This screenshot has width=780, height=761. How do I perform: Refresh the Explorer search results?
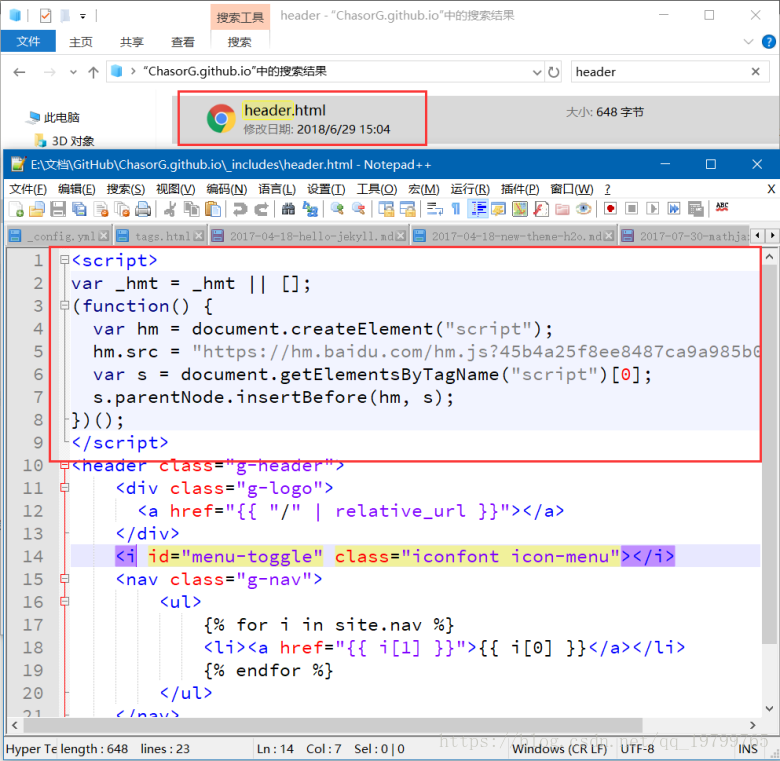[554, 73]
